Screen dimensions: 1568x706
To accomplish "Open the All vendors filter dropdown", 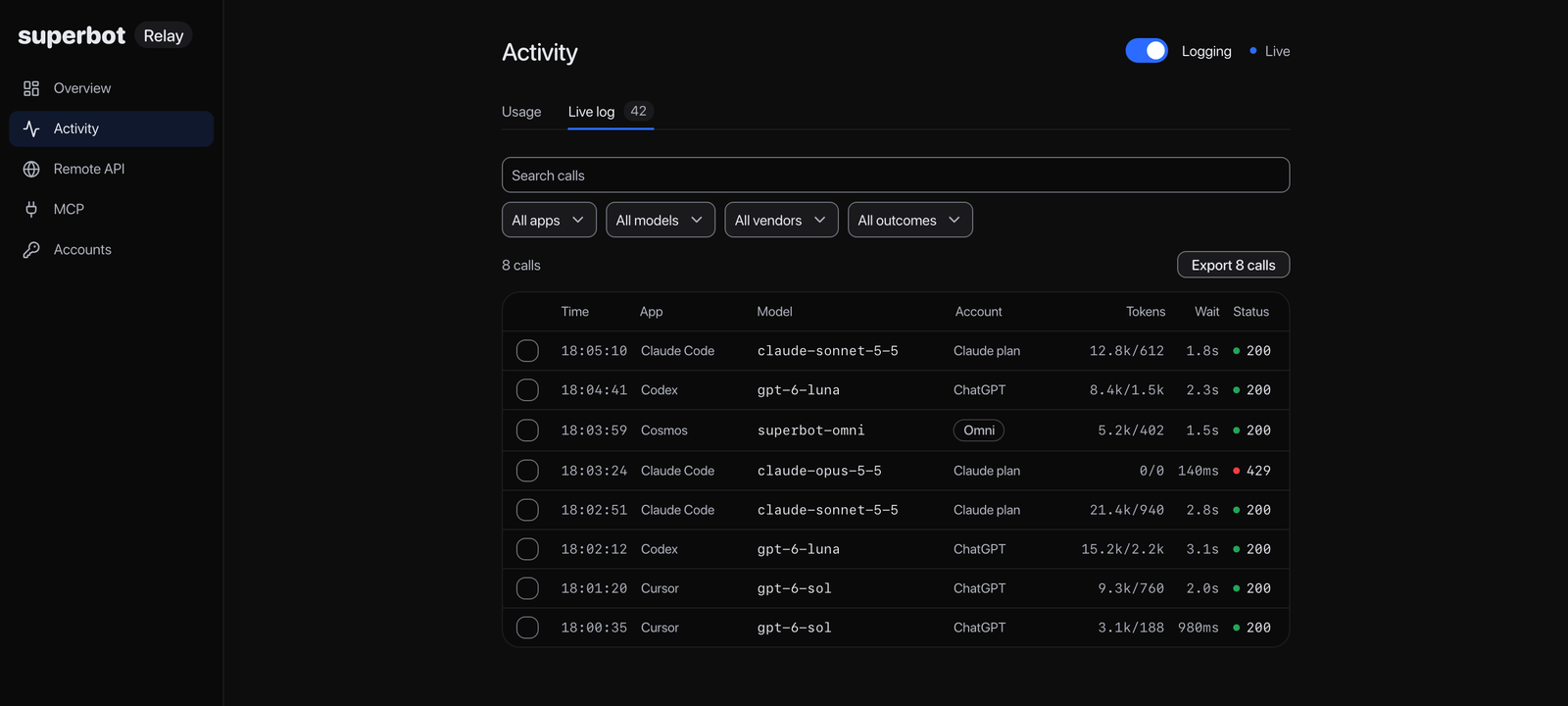I will [781, 220].
